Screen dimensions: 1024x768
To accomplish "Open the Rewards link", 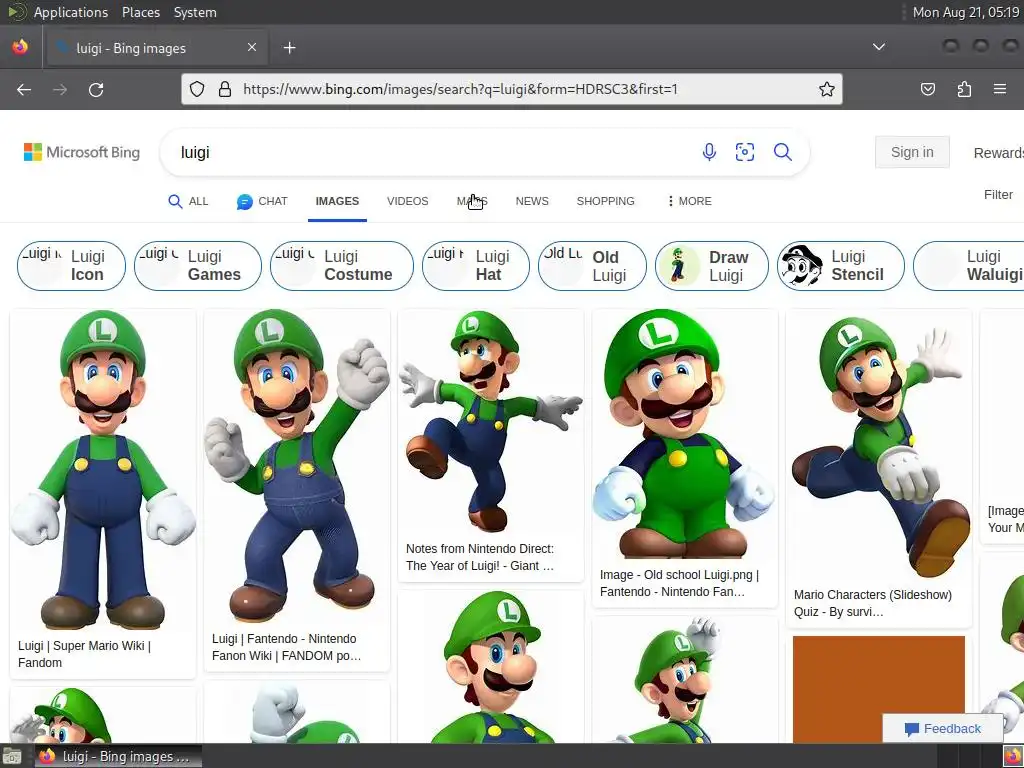I will pyautogui.click(x=999, y=153).
